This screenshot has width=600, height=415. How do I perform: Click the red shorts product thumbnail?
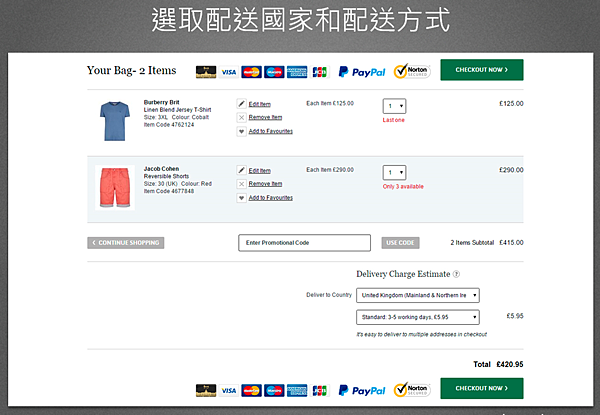pos(115,188)
